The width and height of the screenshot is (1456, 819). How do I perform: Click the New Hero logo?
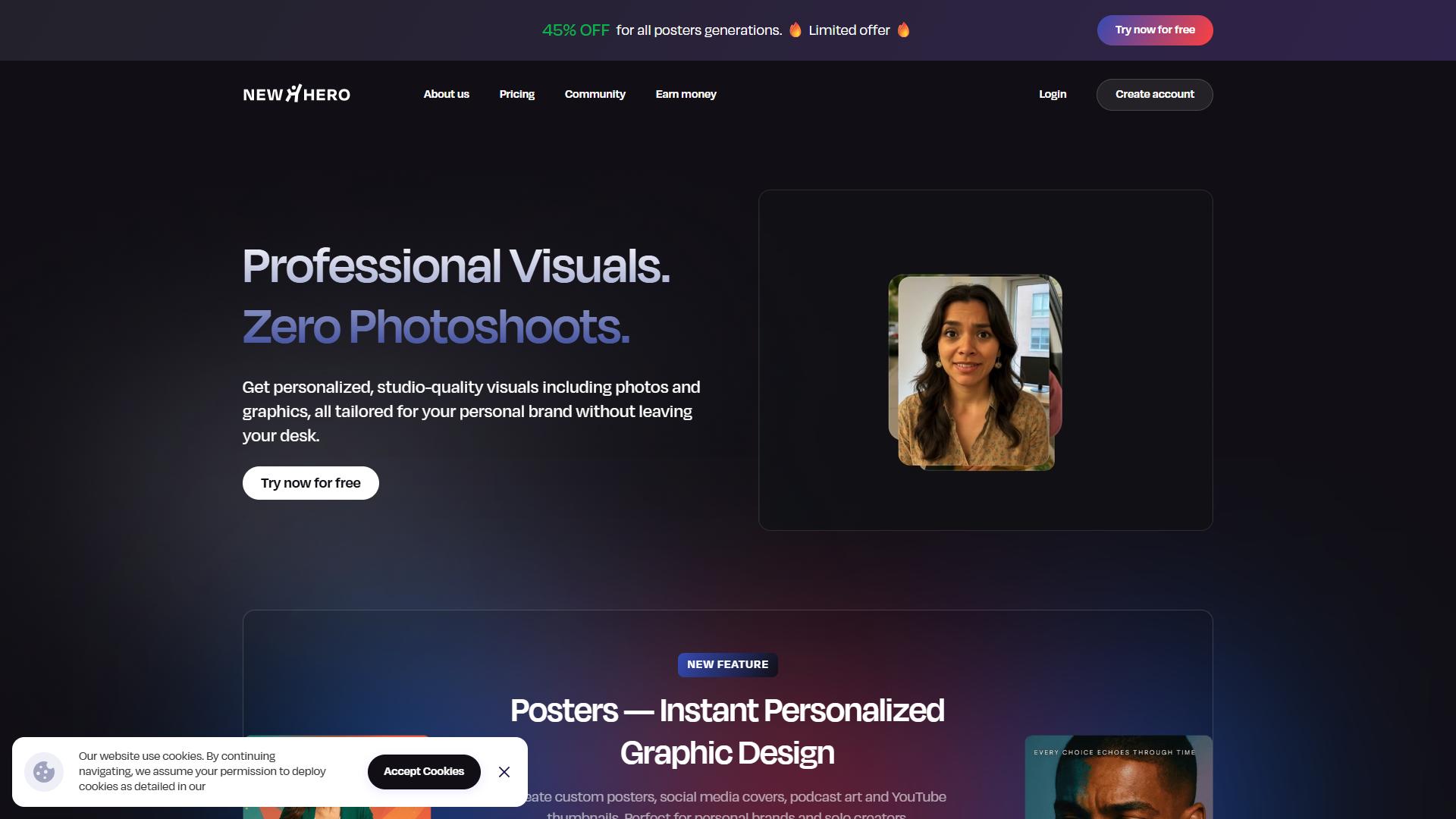297,94
